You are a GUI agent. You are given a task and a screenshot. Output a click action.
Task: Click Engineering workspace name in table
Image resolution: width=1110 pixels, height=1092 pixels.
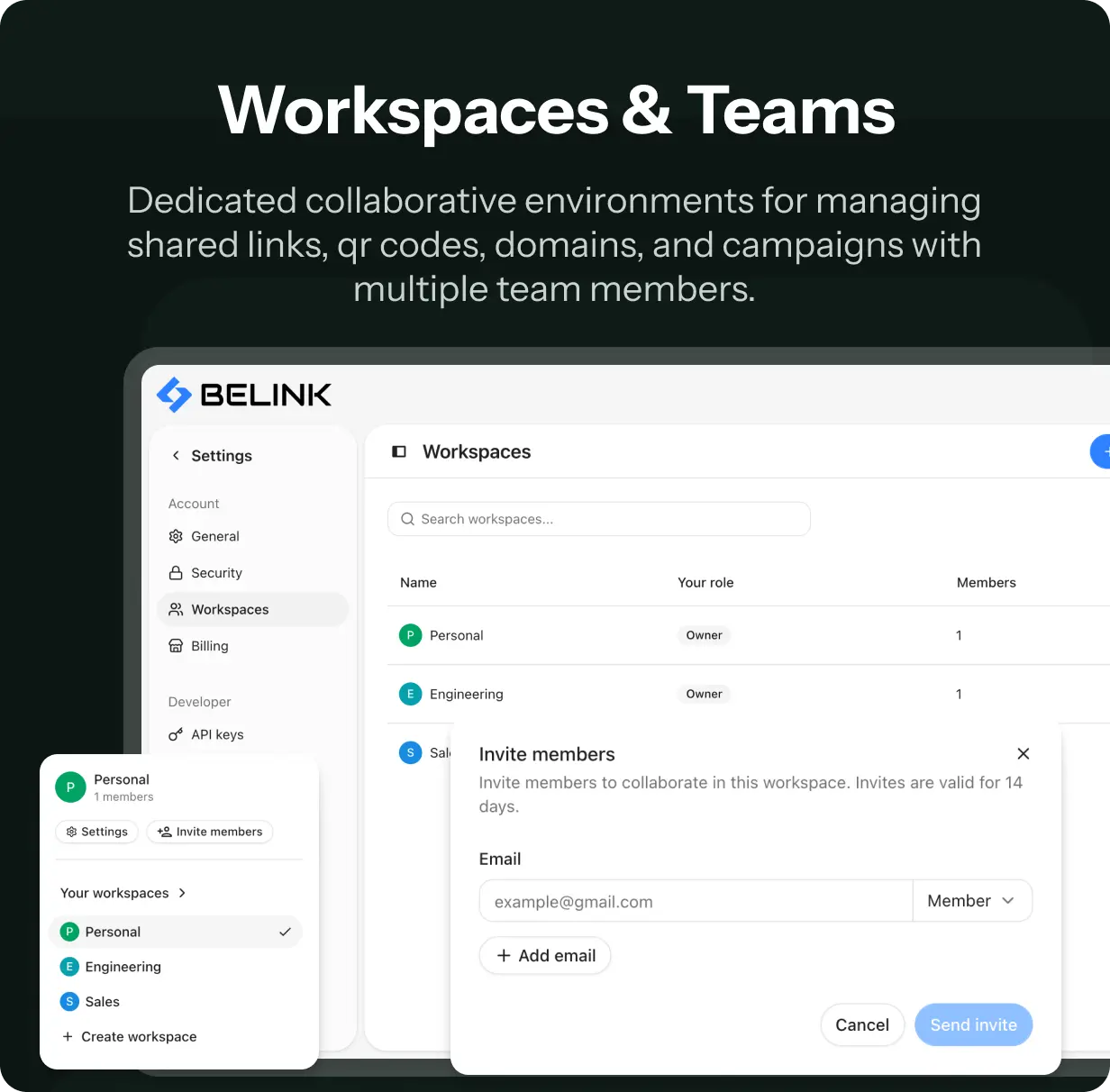(x=467, y=694)
